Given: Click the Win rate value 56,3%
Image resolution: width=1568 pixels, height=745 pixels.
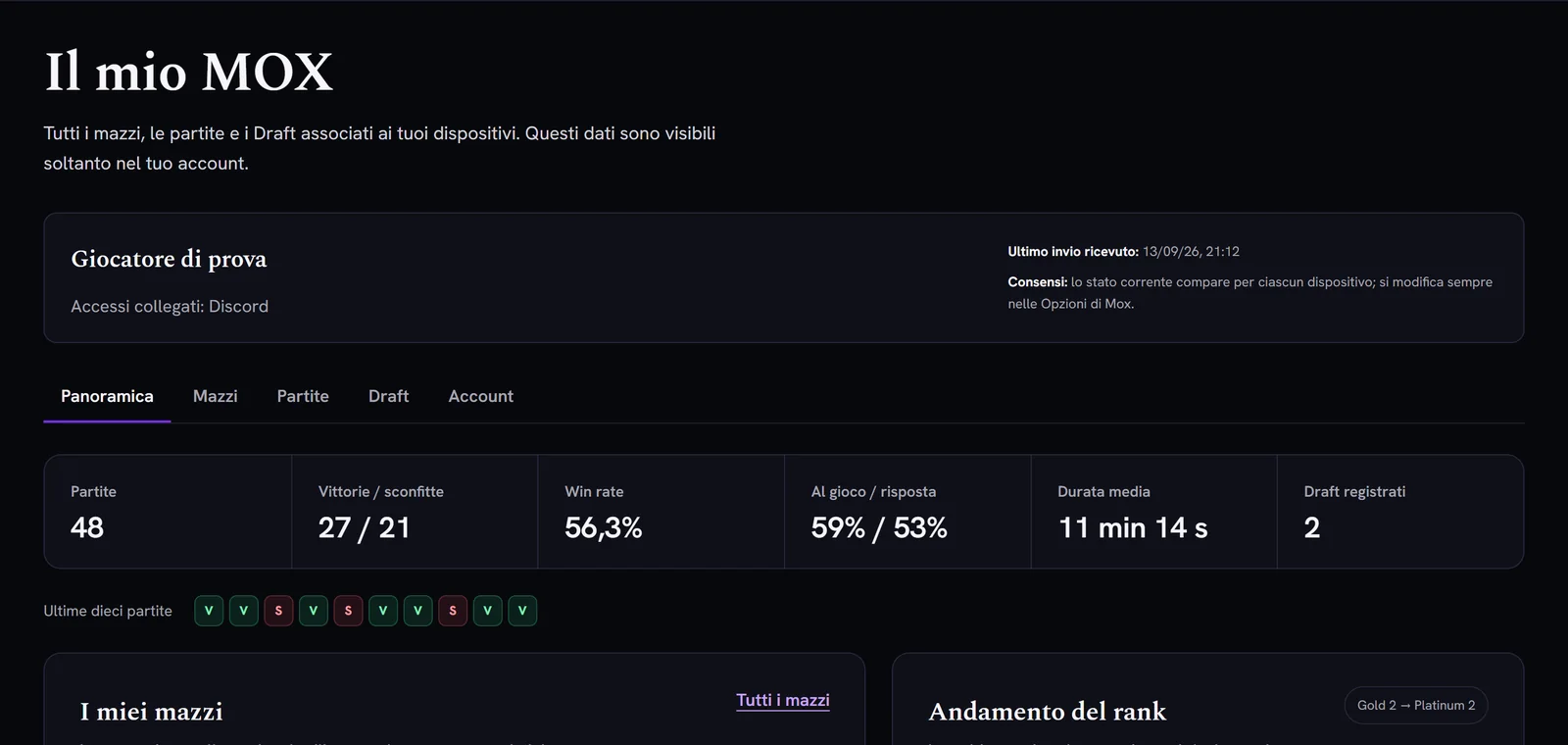Looking at the screenshot, I should (x=604, y=527).
